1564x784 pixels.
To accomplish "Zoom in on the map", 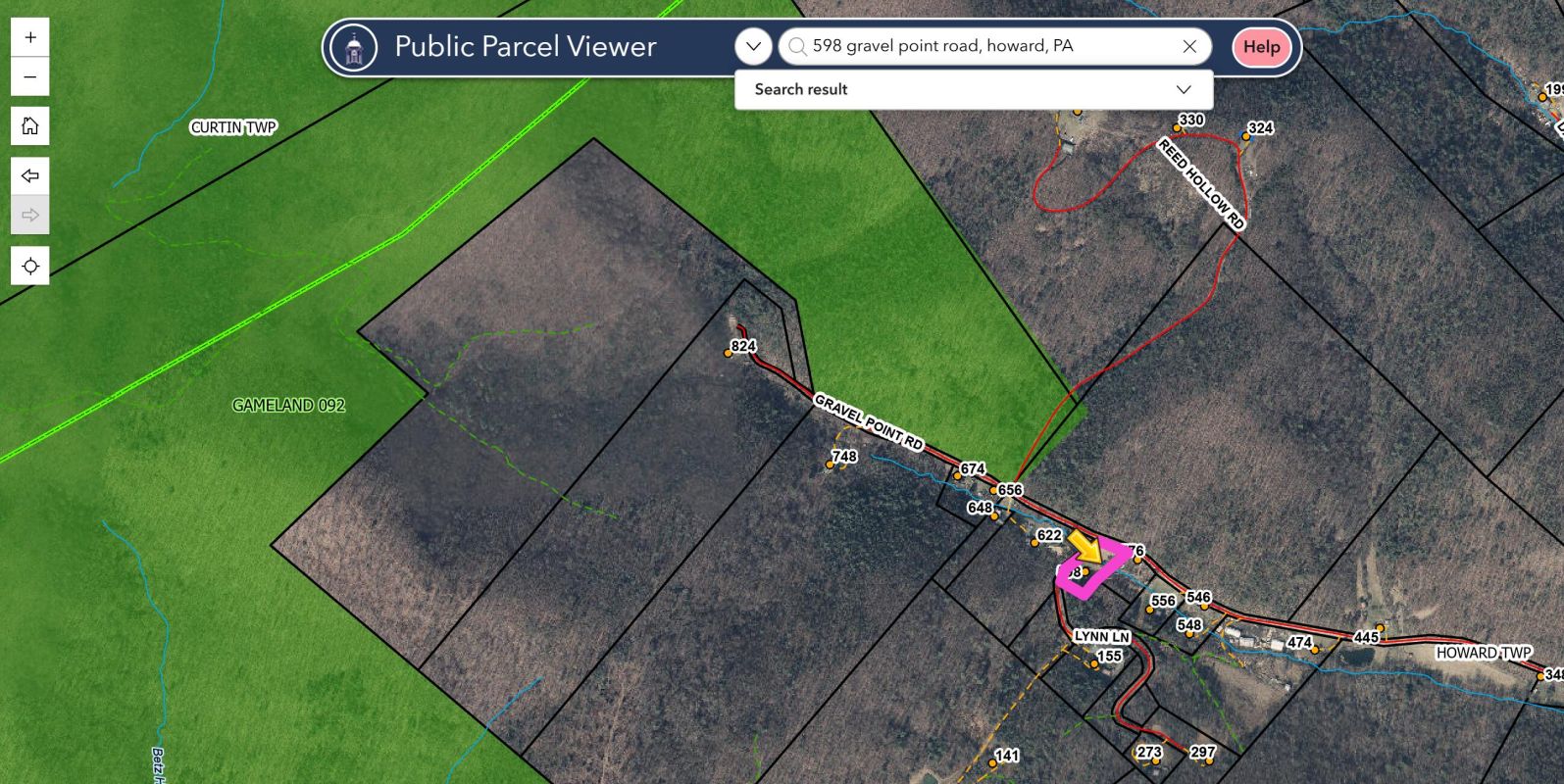I will pyautogui.click(x=30, y=37).
